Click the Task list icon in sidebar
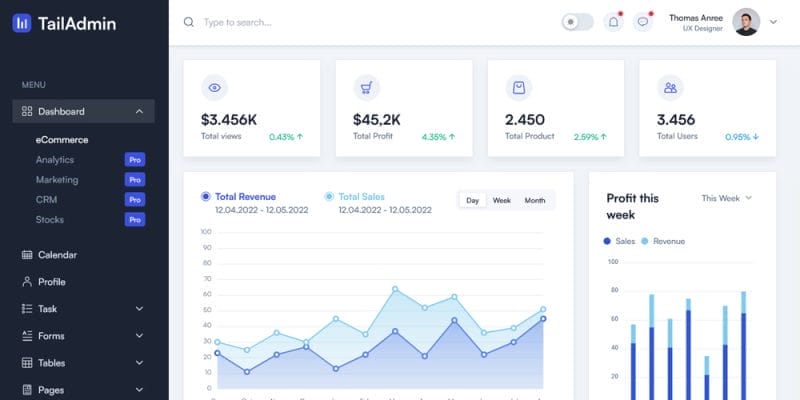 point(27,309)
